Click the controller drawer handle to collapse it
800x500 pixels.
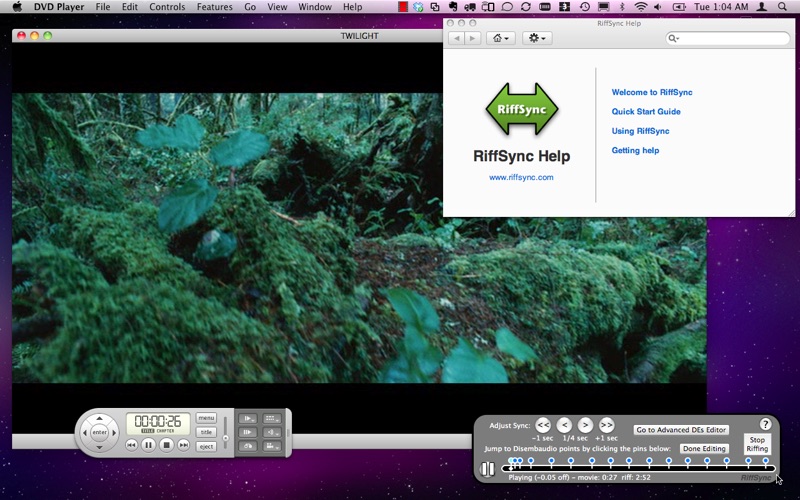point(289,433)
